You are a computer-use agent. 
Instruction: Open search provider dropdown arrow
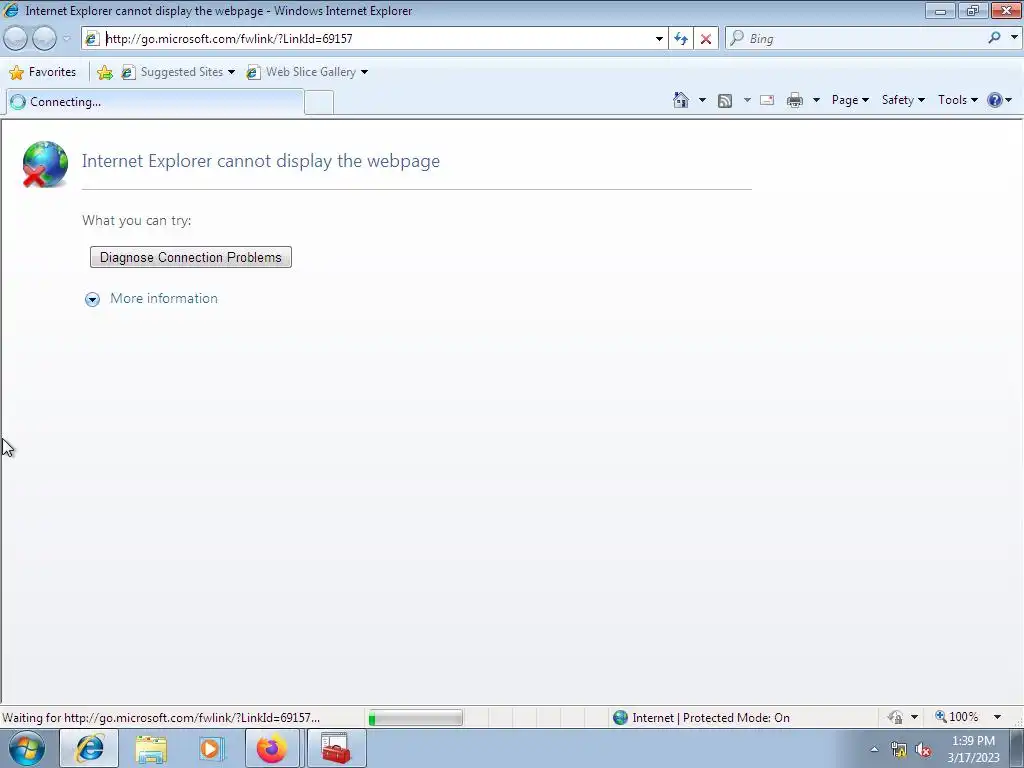(1014, 38)
